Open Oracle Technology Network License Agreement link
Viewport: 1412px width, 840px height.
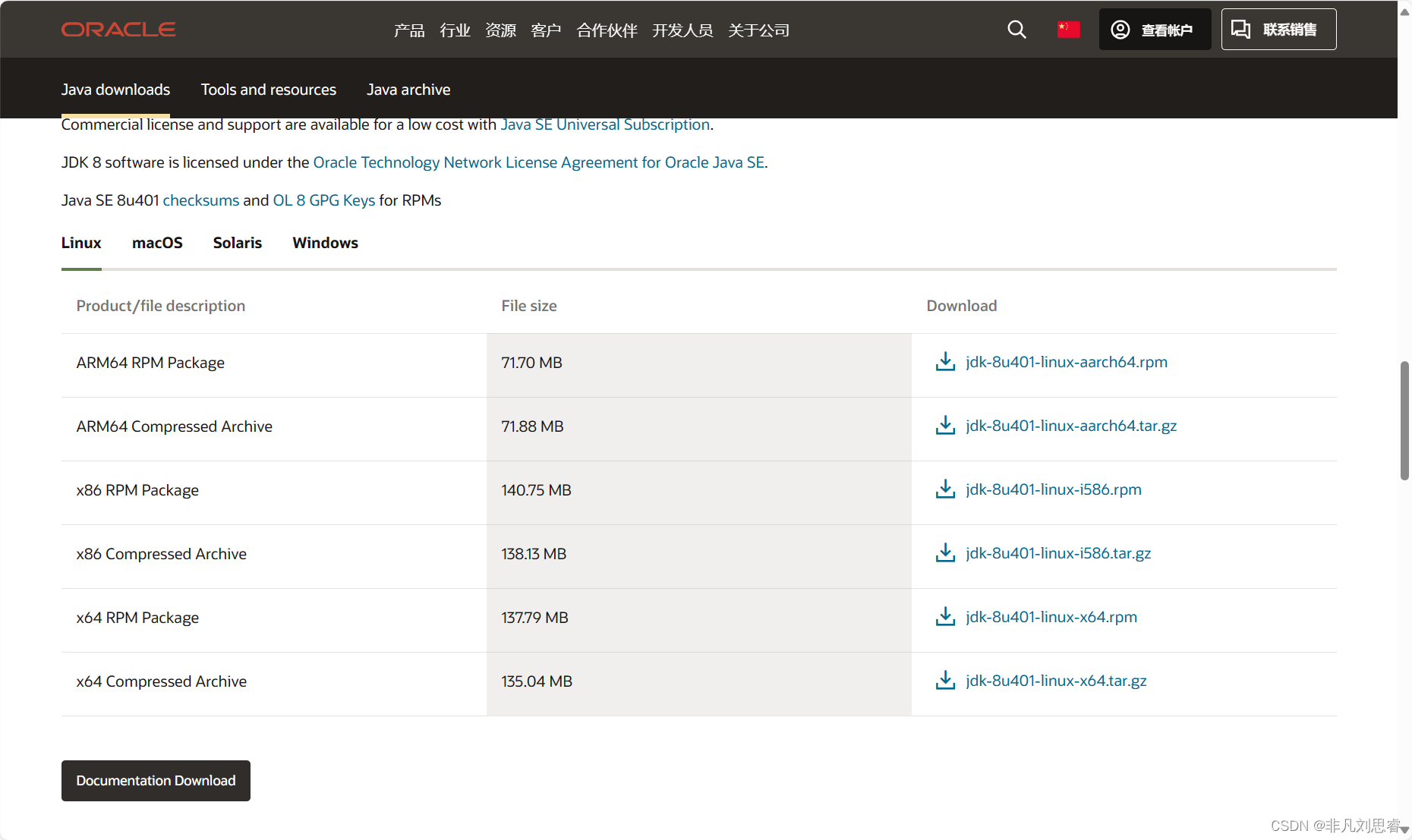coord(538,162)
